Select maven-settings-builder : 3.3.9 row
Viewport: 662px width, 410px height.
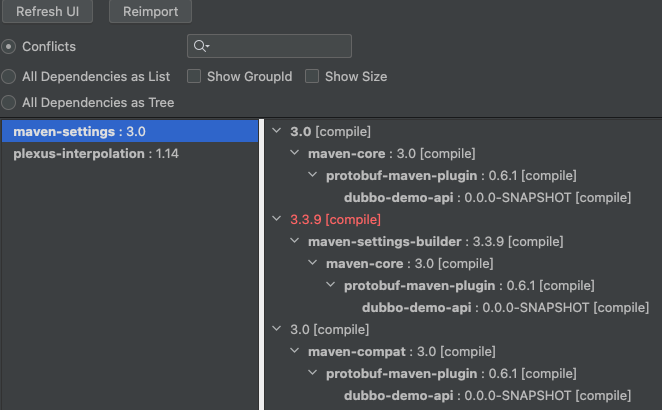pos(435,242)
